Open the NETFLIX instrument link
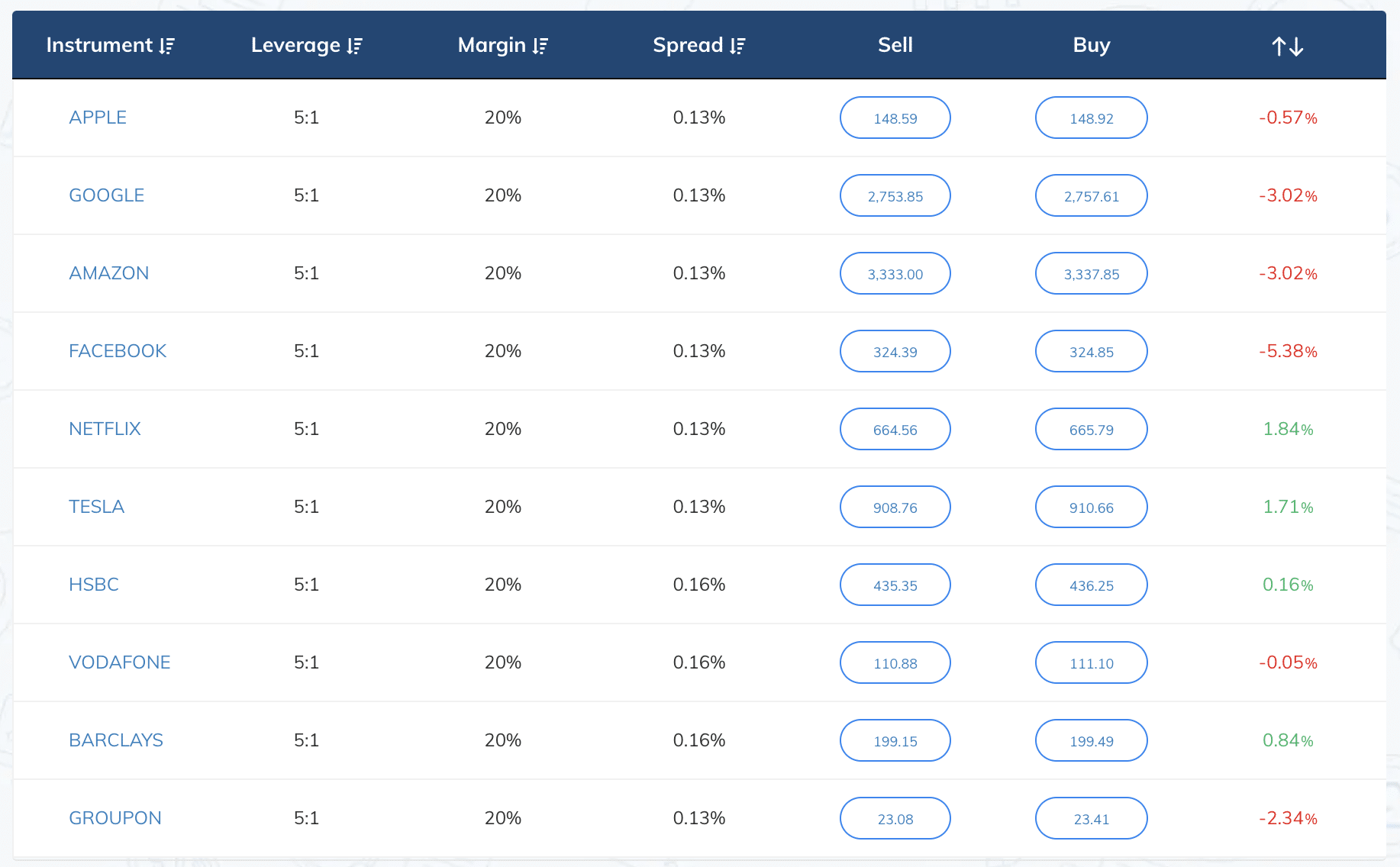1400x867 pixels. 105,429
